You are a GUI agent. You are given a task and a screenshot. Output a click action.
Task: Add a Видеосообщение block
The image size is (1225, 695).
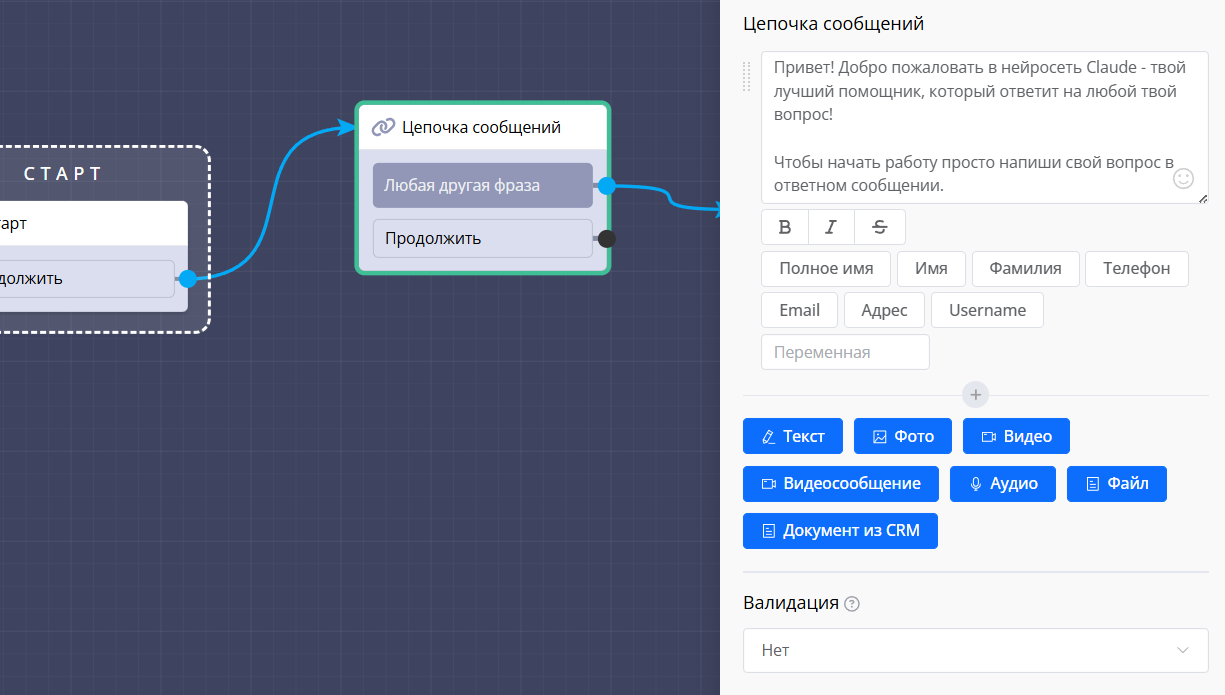[840, 484]
